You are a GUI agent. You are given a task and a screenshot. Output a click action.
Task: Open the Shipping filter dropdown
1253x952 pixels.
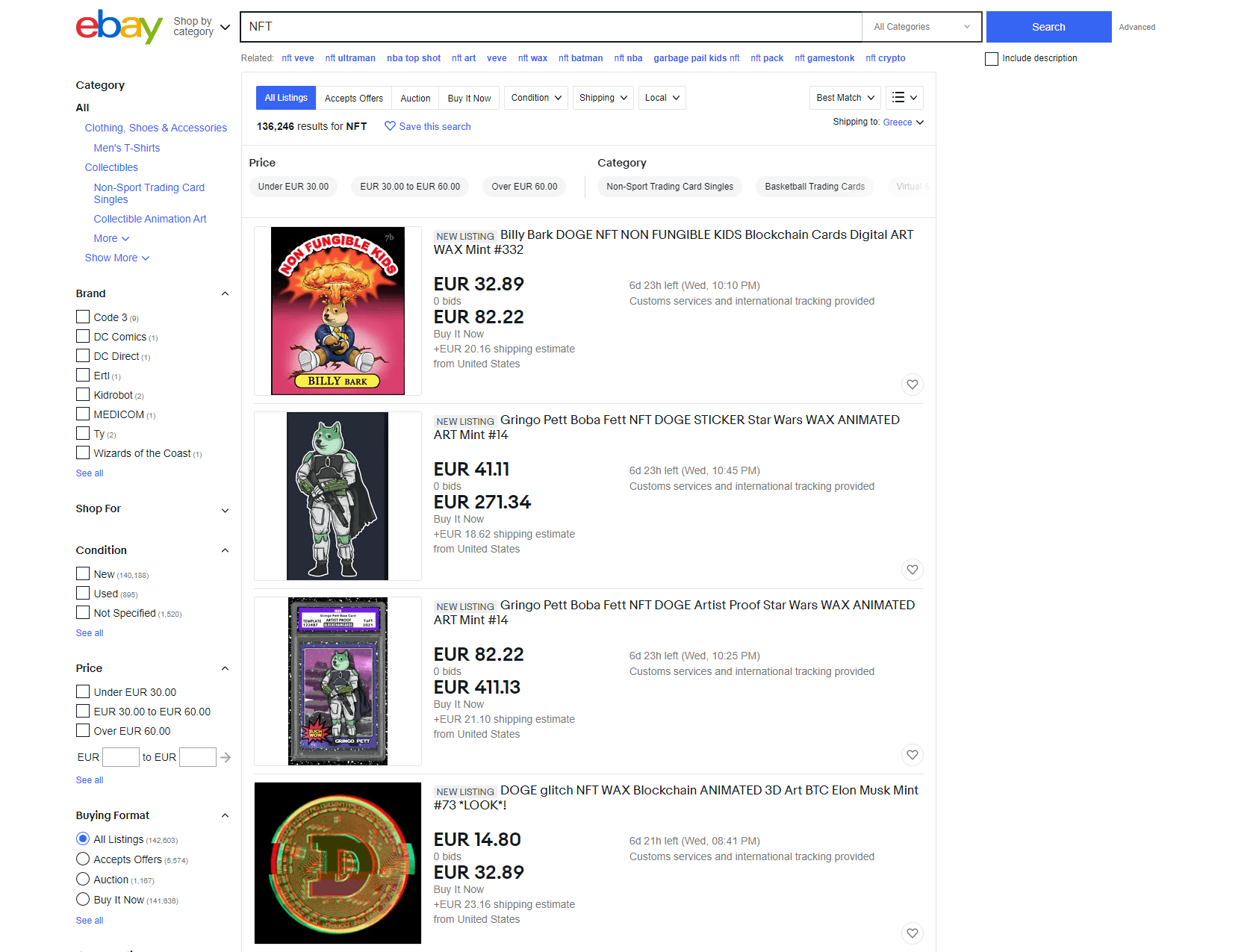coord(603,98)
